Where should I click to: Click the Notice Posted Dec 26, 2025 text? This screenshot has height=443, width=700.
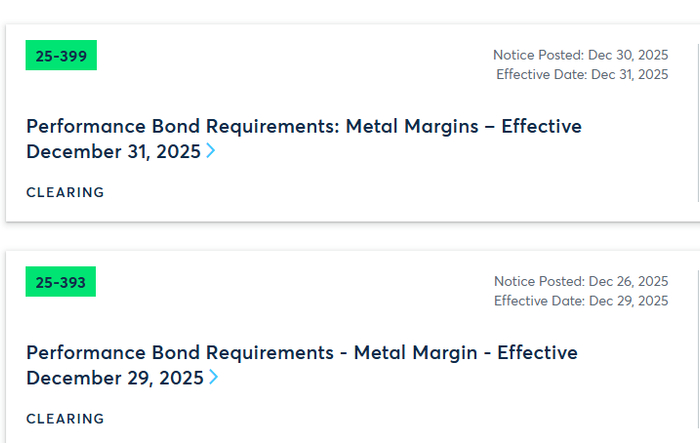point(580,281)
